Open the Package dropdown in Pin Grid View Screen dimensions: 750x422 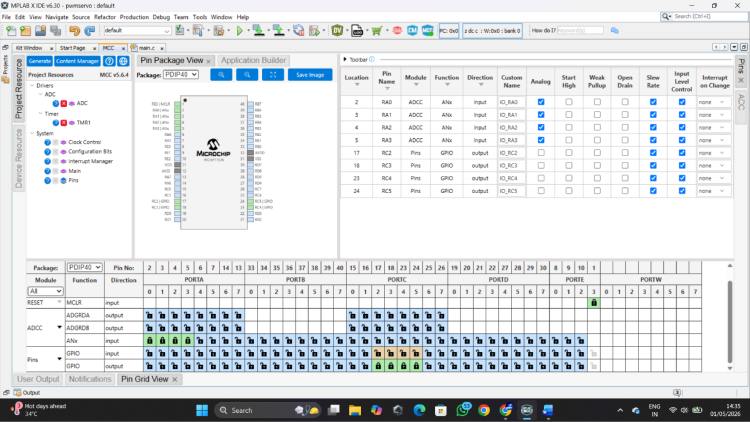84,267
